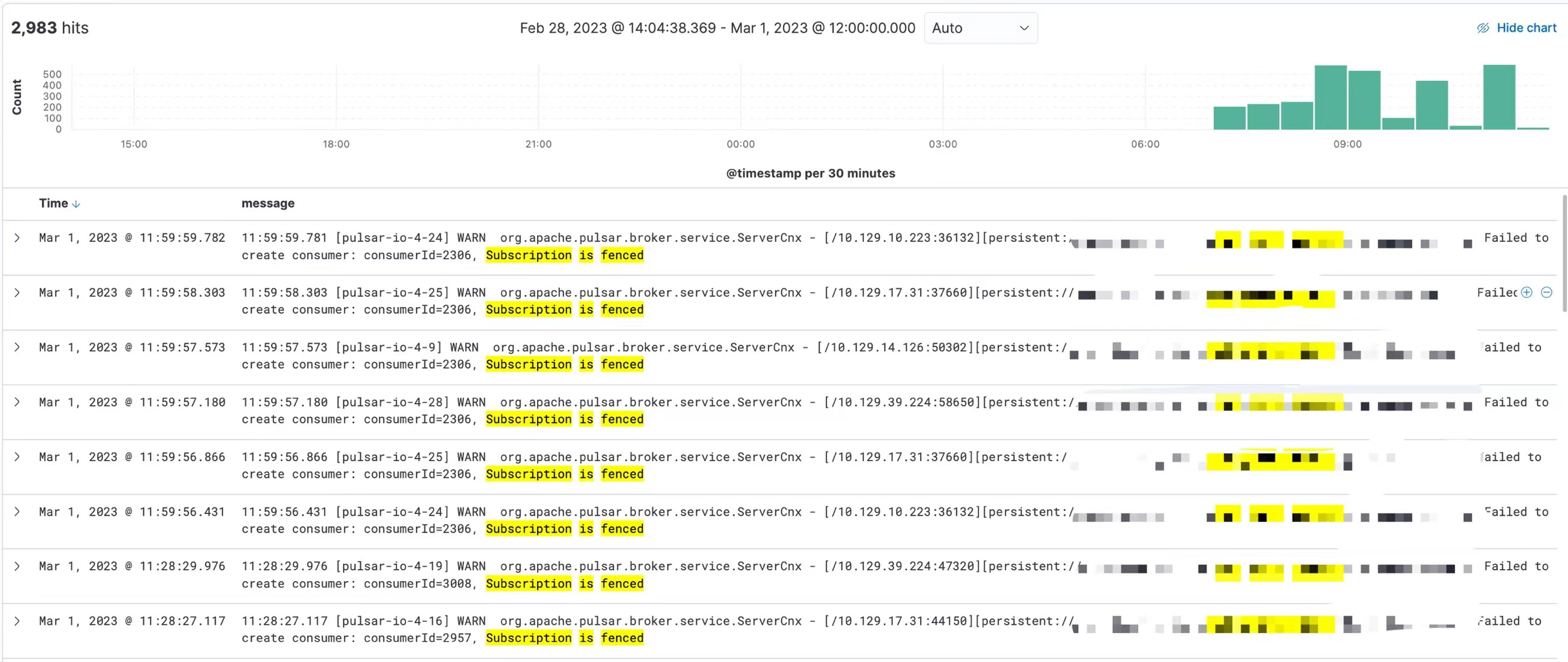
Task: Click timestamp Mar 1, 2023 @ 11:28:29.976
Action: tap(132, 567)
